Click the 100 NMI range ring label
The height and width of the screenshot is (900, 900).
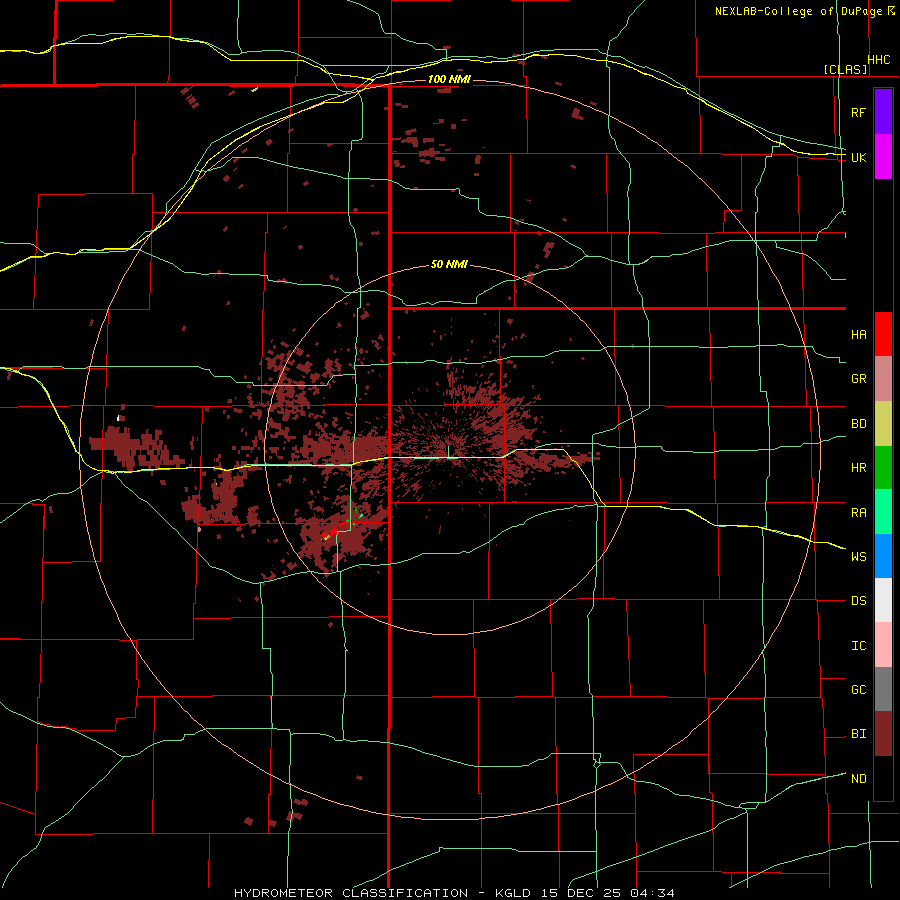click(x=449, y=79)
